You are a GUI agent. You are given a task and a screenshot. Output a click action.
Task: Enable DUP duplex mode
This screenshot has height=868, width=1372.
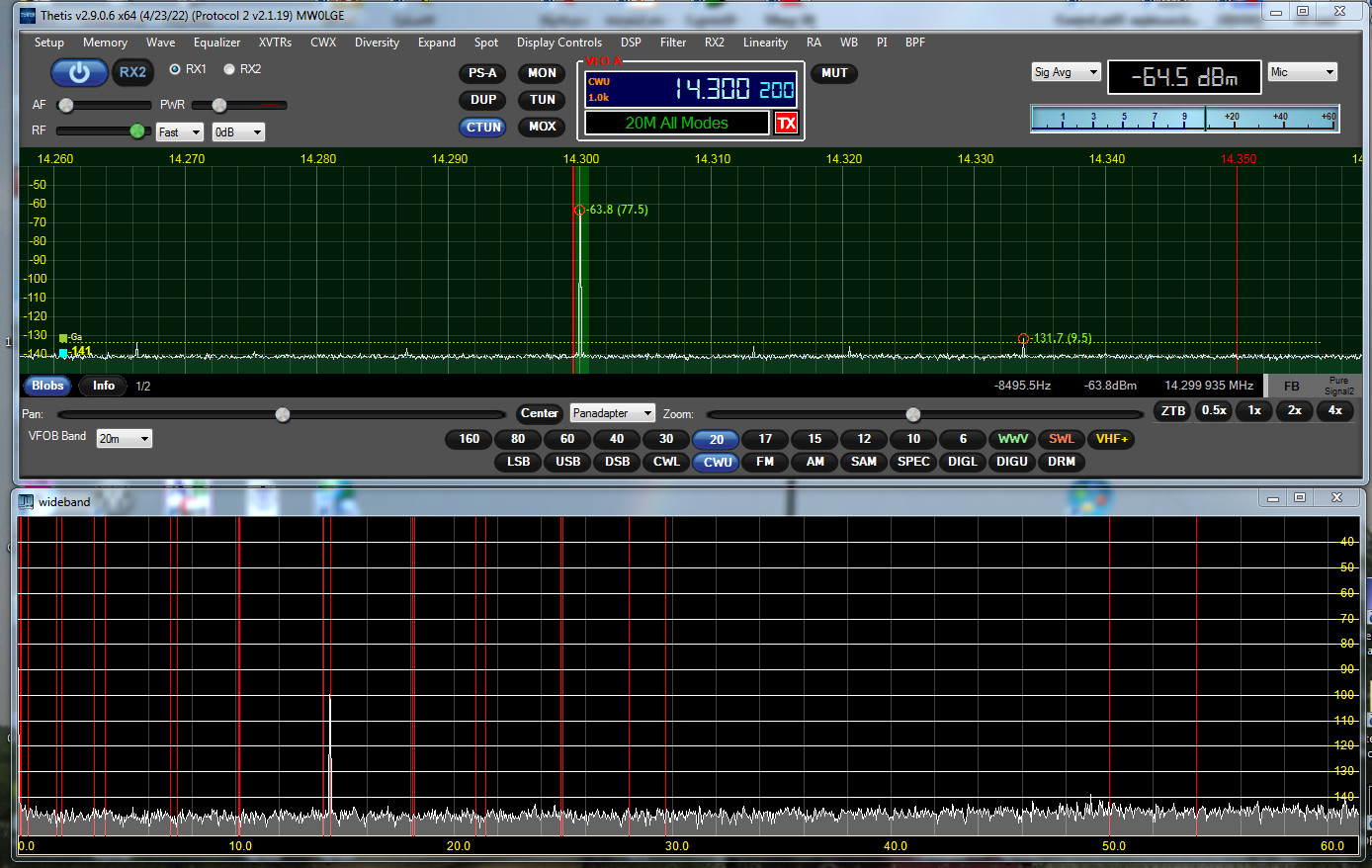tap(482, 100)
